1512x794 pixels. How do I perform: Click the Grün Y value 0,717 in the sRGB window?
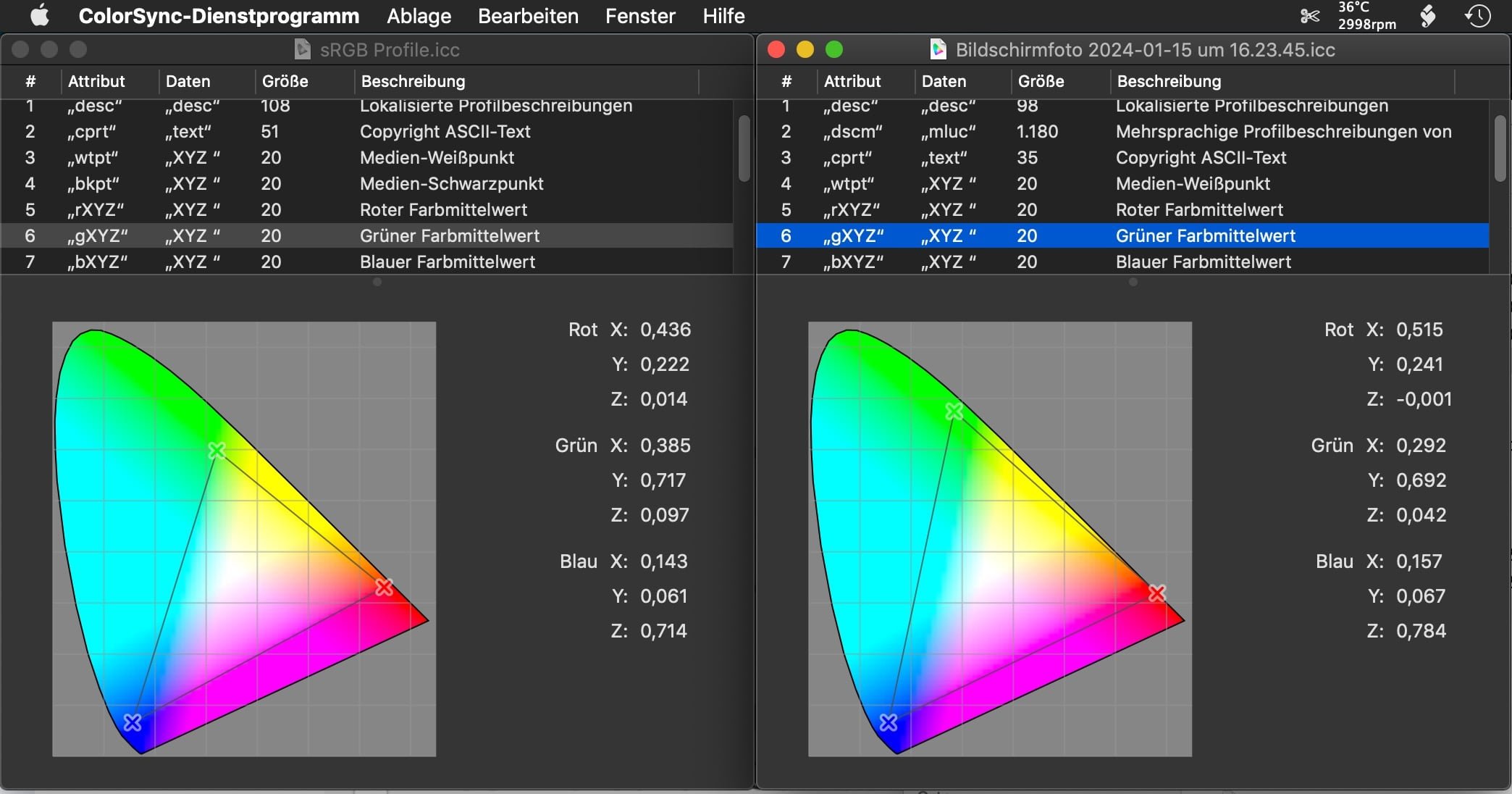click(663, 480)
